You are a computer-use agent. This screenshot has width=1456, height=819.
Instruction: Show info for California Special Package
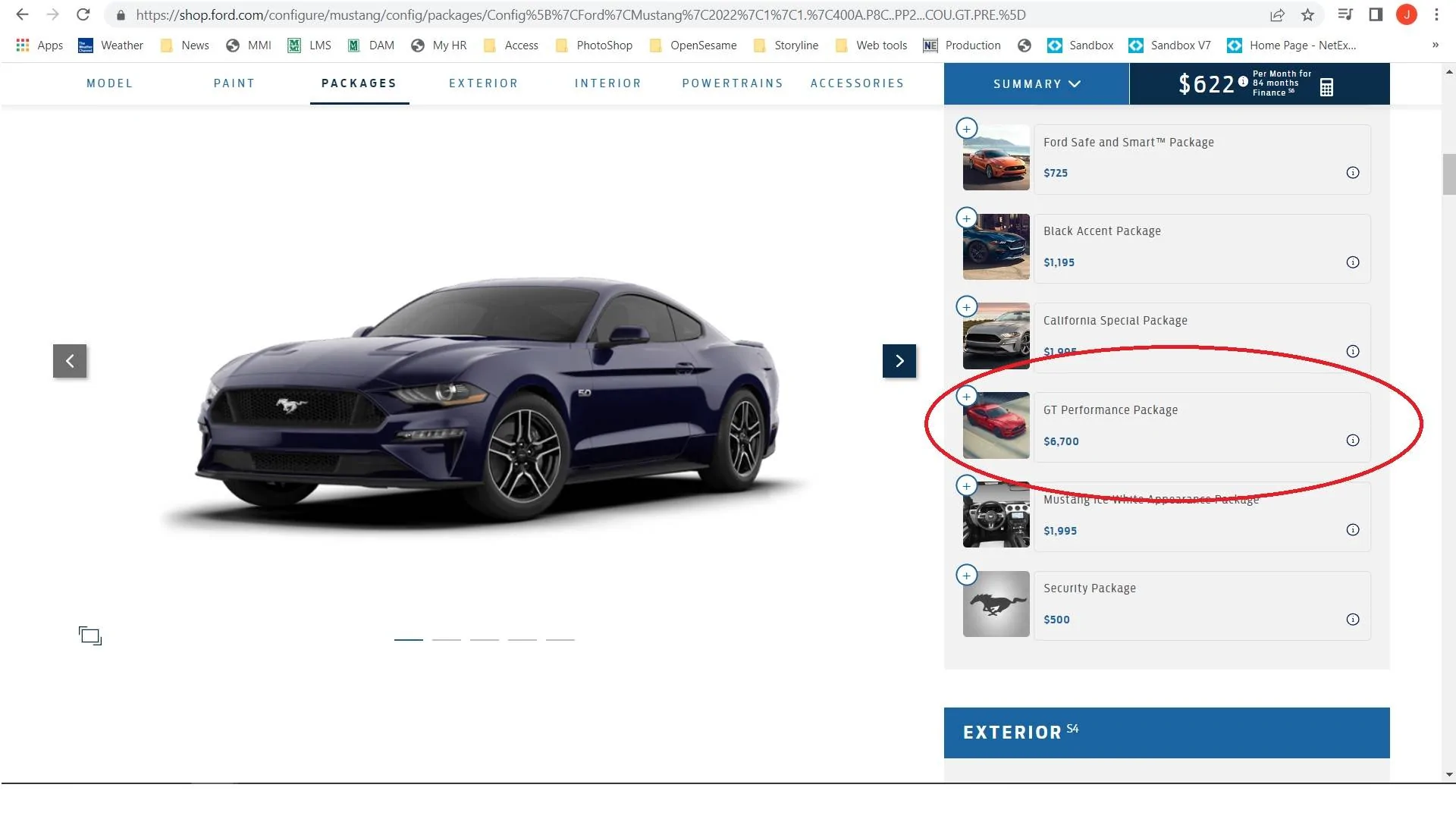click(1352, 351)
